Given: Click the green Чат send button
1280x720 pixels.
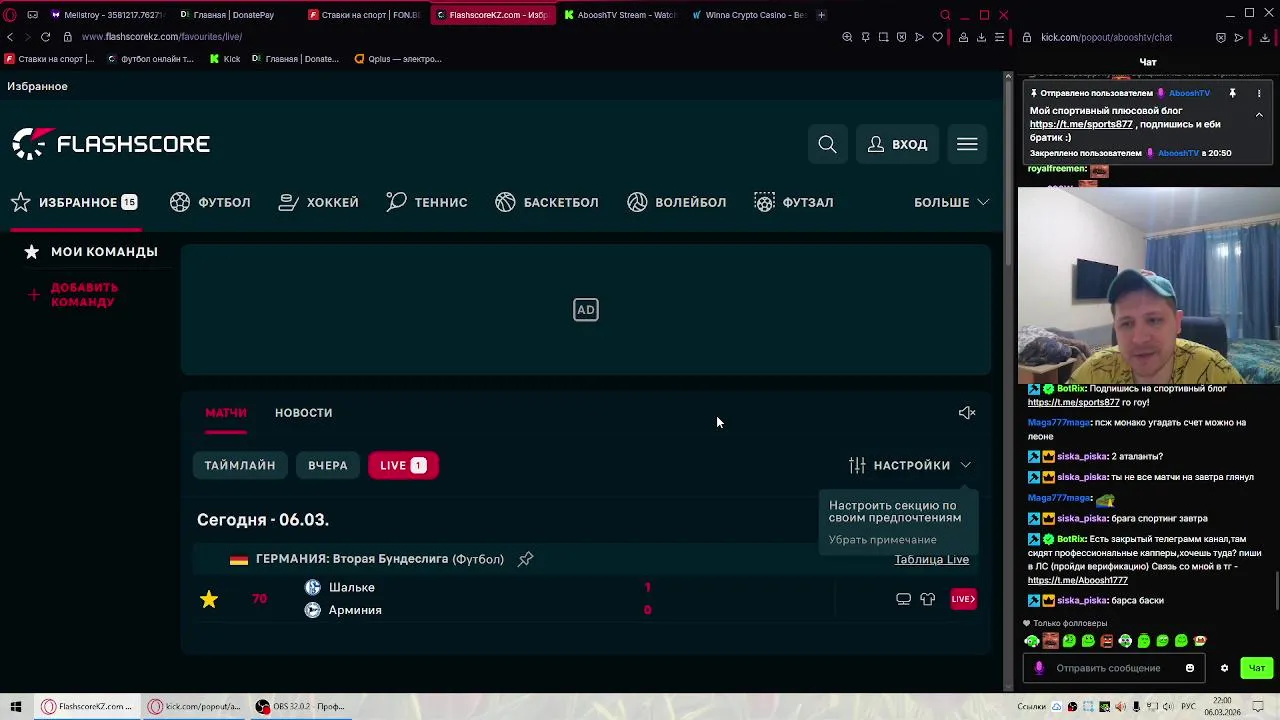Looking at the screenshot, I should click(x=1257, y=668).
